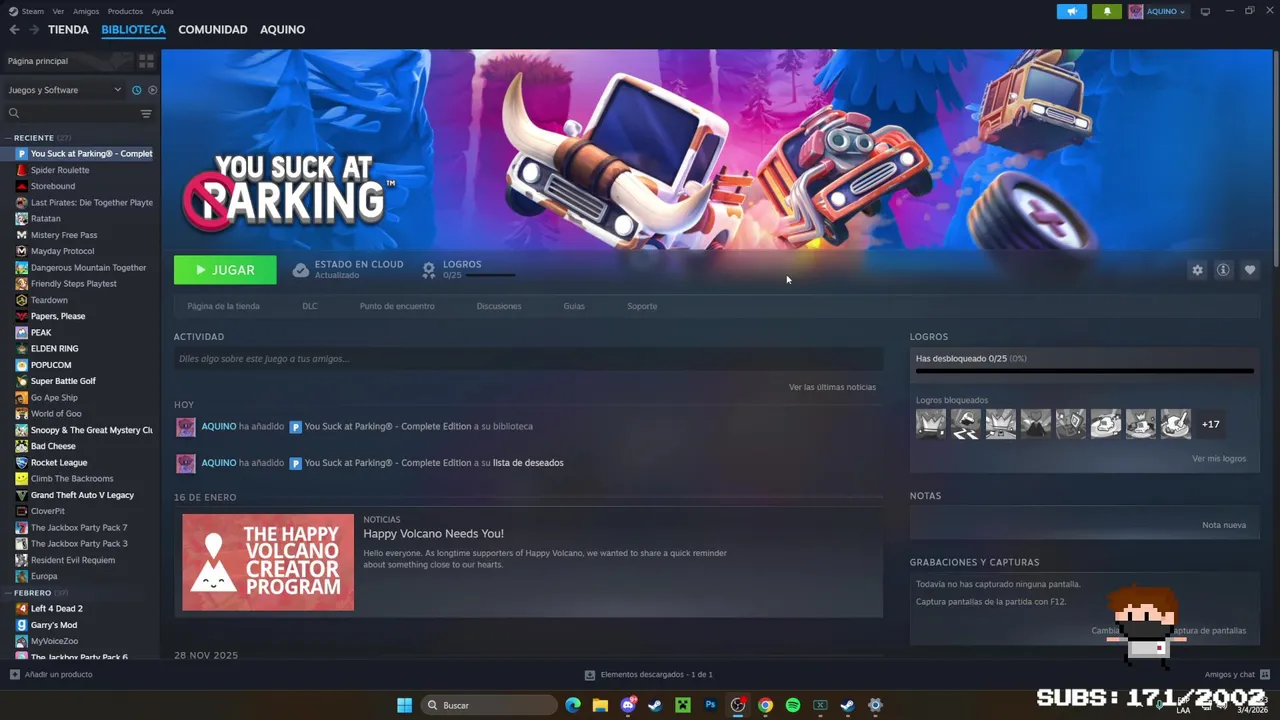The width and height of the screenshot is (1280, 720).
Task: Toggle the ready-to-play filter icon
Action: point(152,90)
